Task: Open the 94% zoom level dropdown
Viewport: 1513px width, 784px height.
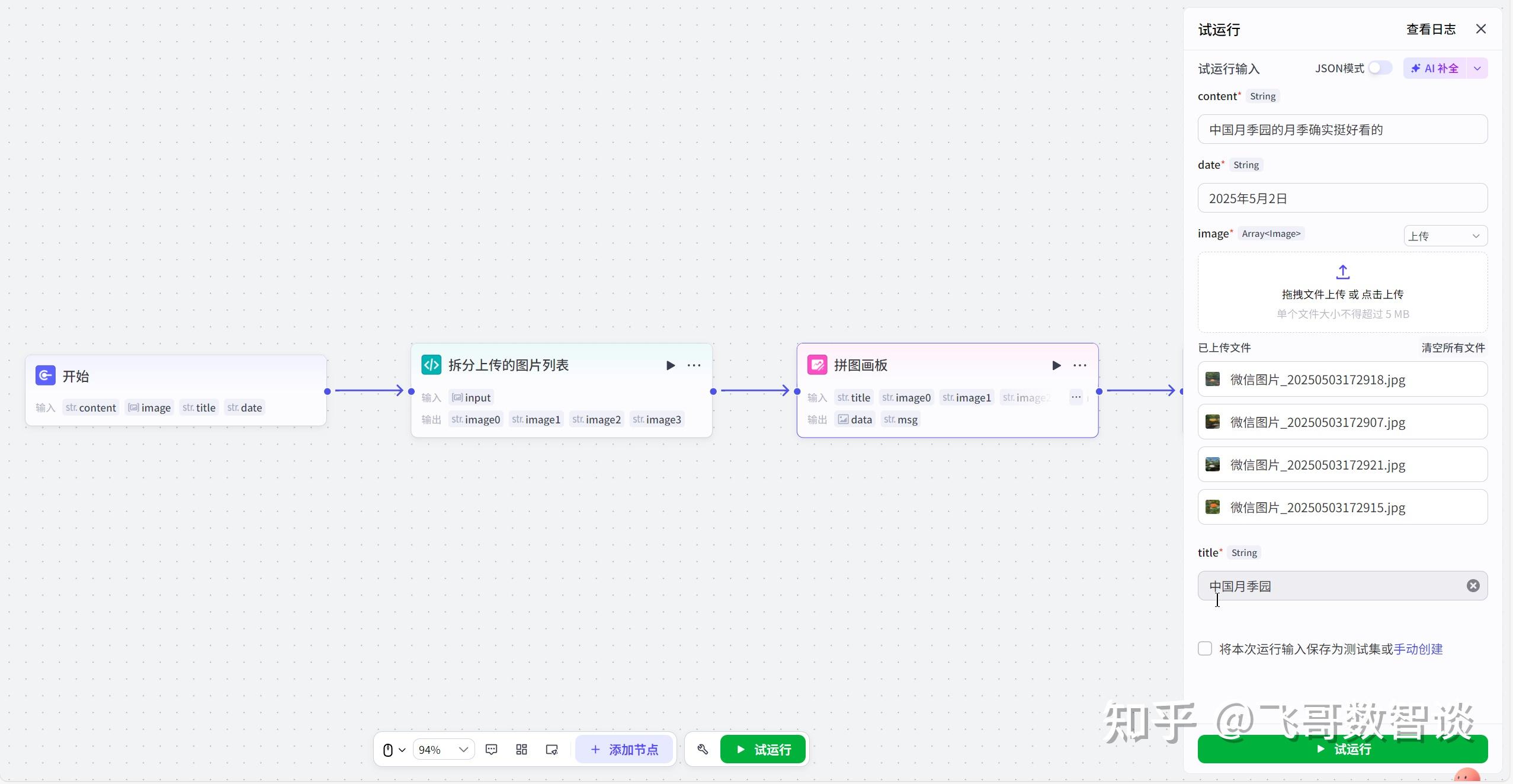Action: point(443,748)
